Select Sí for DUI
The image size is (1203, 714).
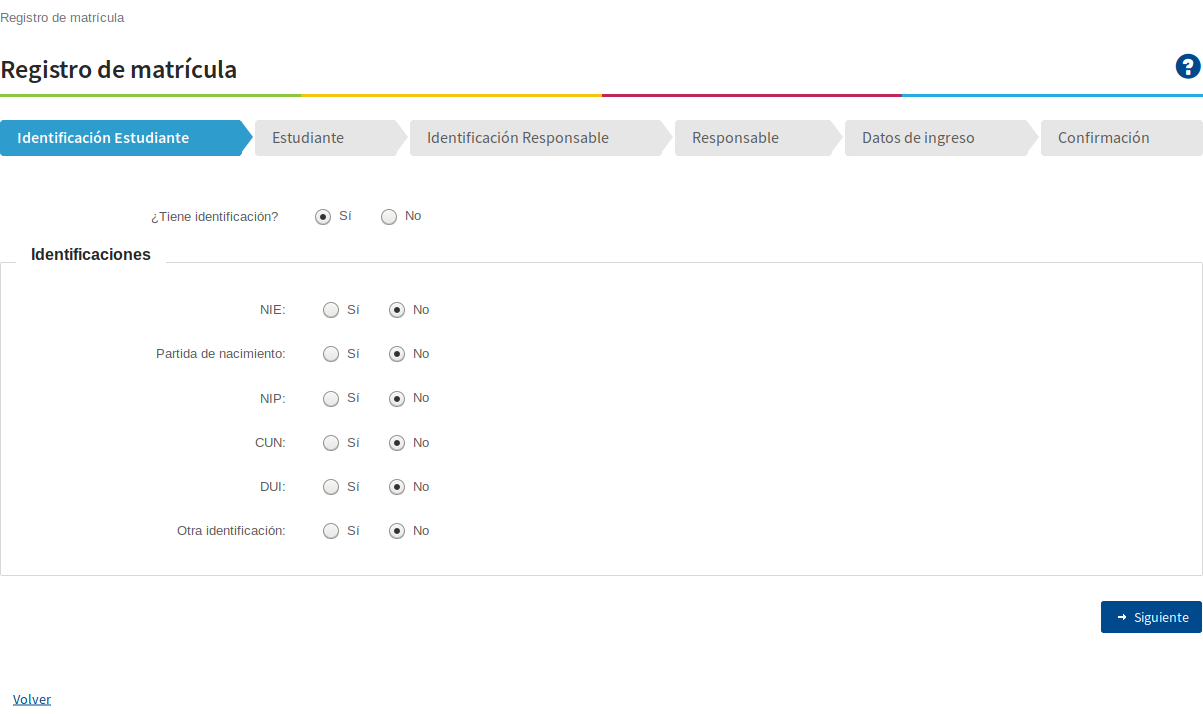click(331, 487)
